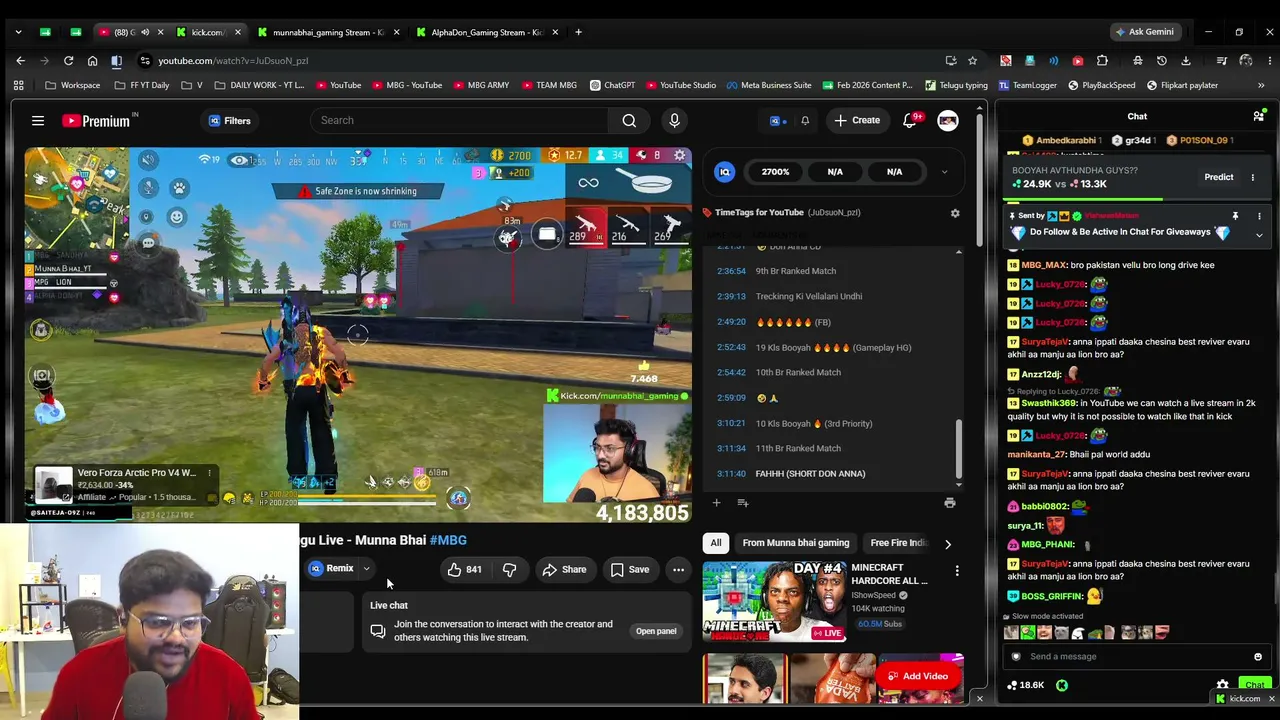Click the YouTube search magnifier button
Screen dimensions: 1280x720
coord(629,121)
